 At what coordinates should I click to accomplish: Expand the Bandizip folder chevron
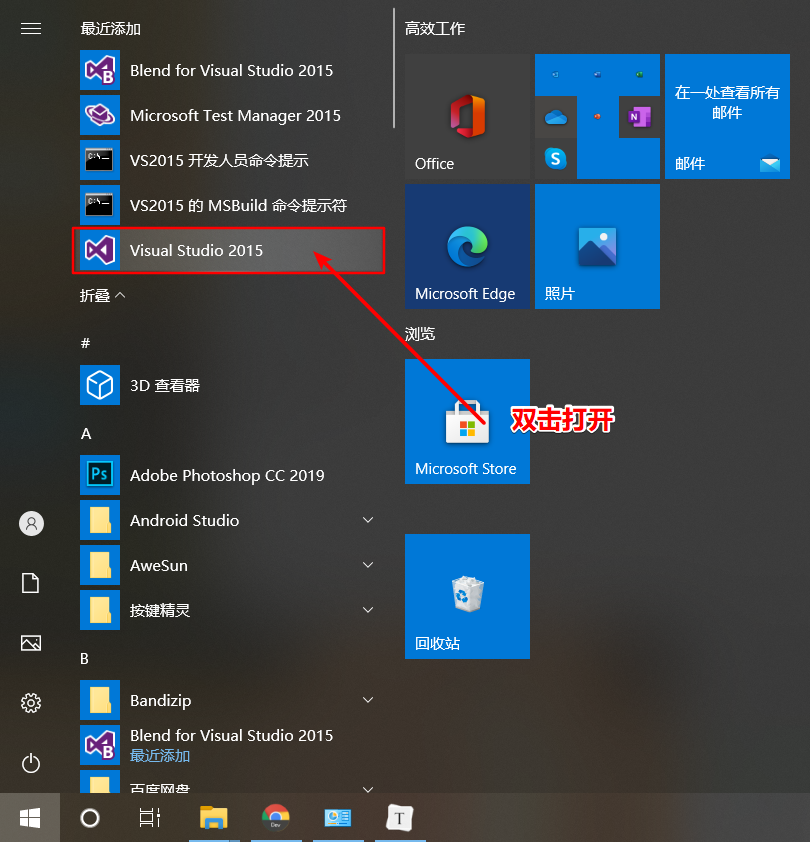click(x=368, y=700)
